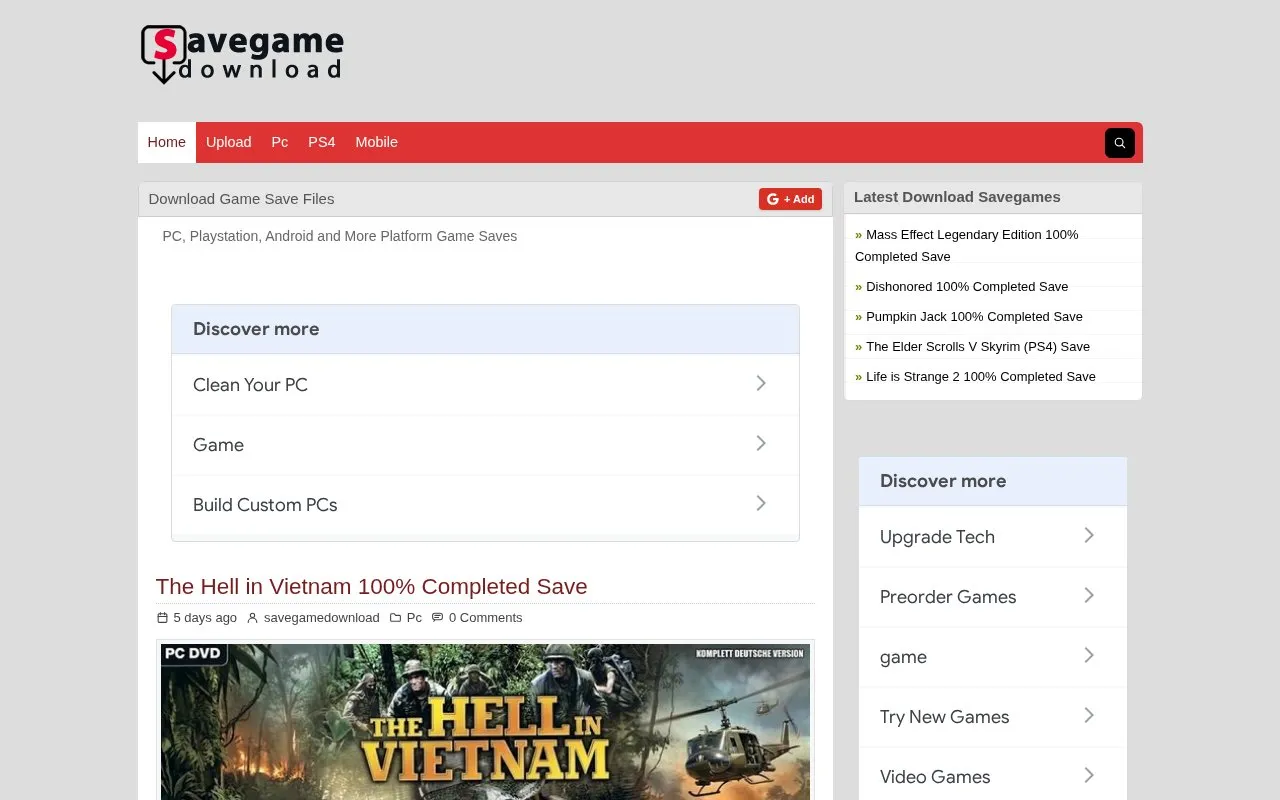
Task: Open The Hell in Vietnam 100% Completed Save title
Action: click(372, 586)
